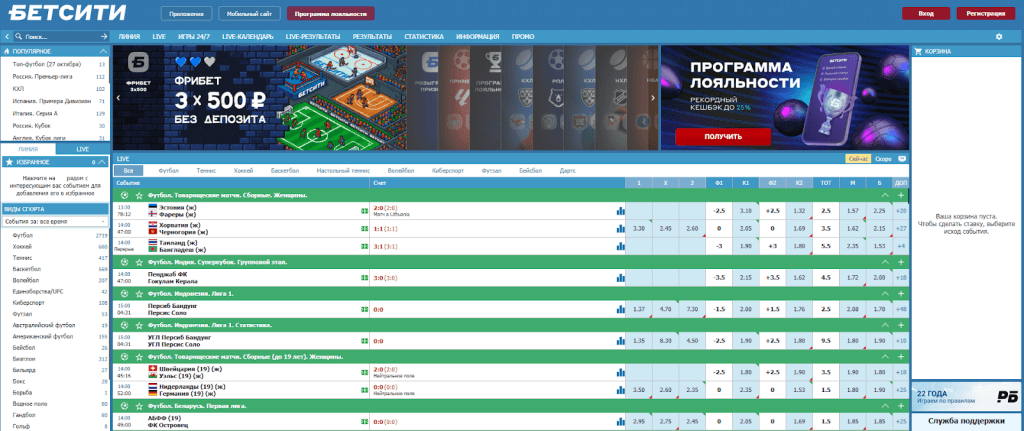Image resolution: width=1024 pixels, height=431 pixels.
Task: Open green live field icon for Таиланд (ж) match
Action: (364, 246)
